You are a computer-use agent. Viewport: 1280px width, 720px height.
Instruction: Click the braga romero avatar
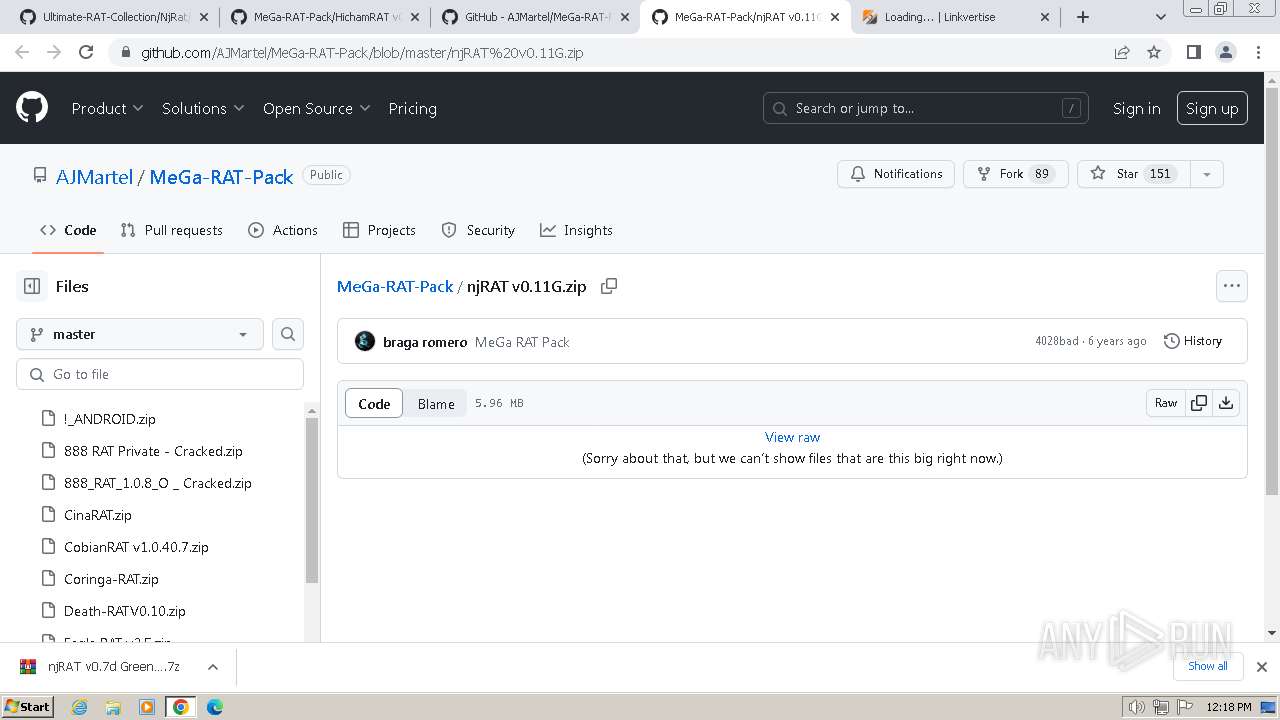tap(365, 341)
